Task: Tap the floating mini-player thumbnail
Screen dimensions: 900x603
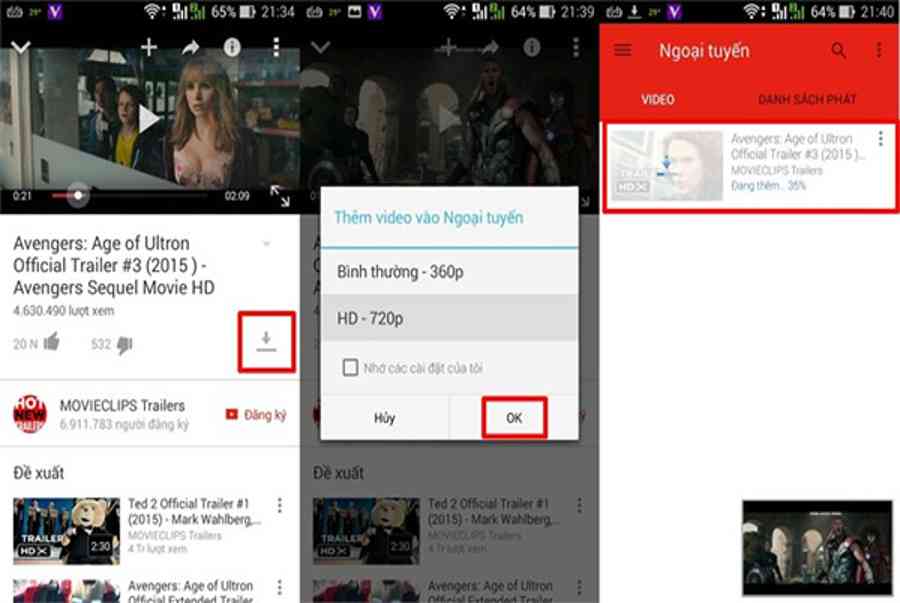Action: [x=817, y=541]
